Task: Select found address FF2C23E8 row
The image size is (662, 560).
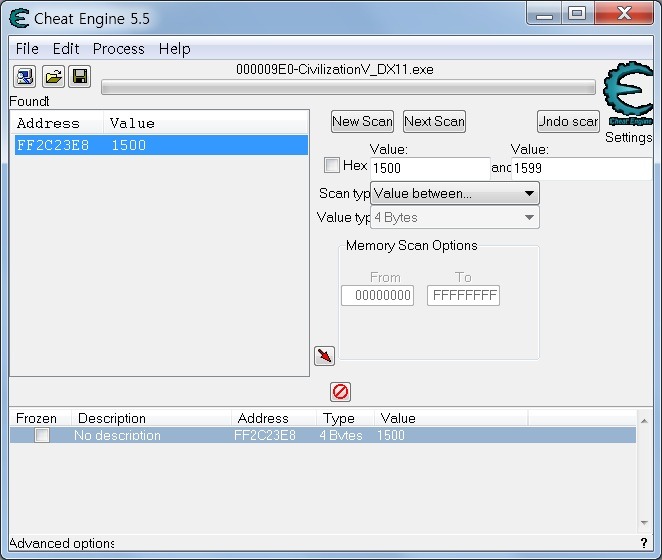Action: click(161, 145)
